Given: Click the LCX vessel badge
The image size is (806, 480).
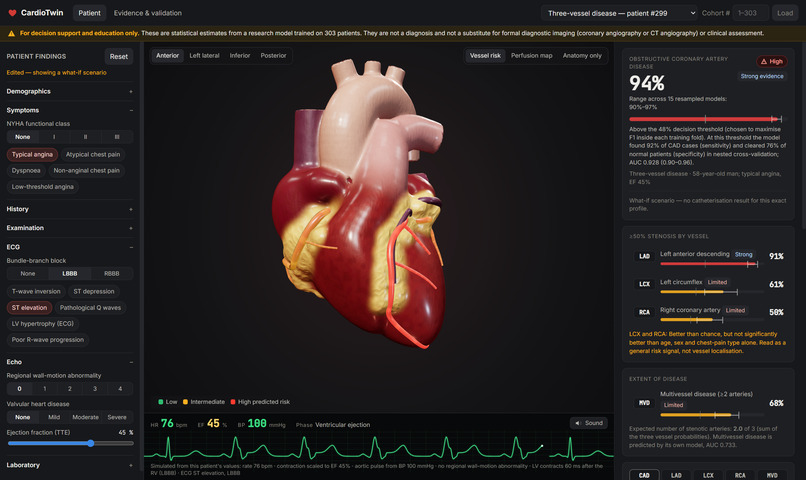Looking at the screenshot, I should 644,284.
